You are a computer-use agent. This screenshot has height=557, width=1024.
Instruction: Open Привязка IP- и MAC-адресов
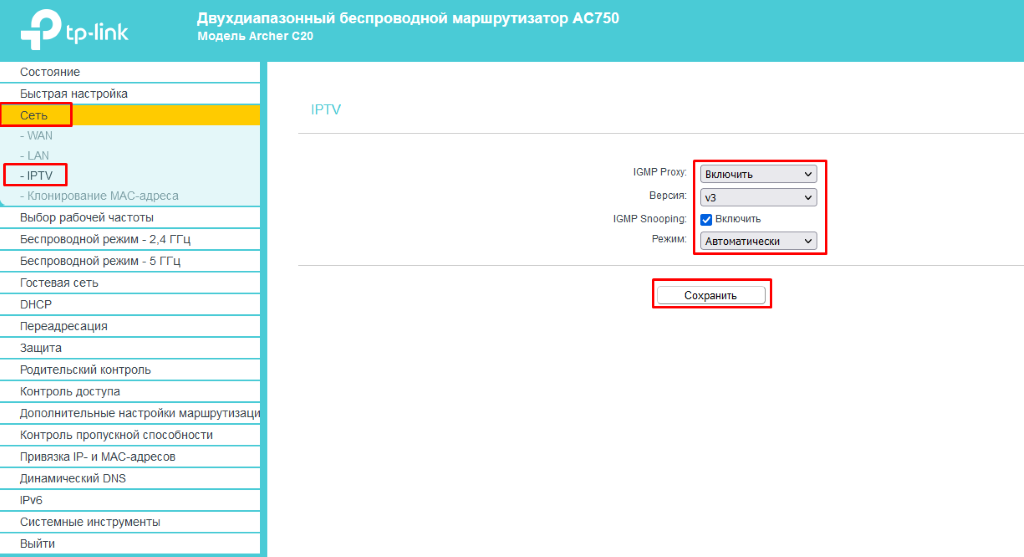tap(130, 456)
